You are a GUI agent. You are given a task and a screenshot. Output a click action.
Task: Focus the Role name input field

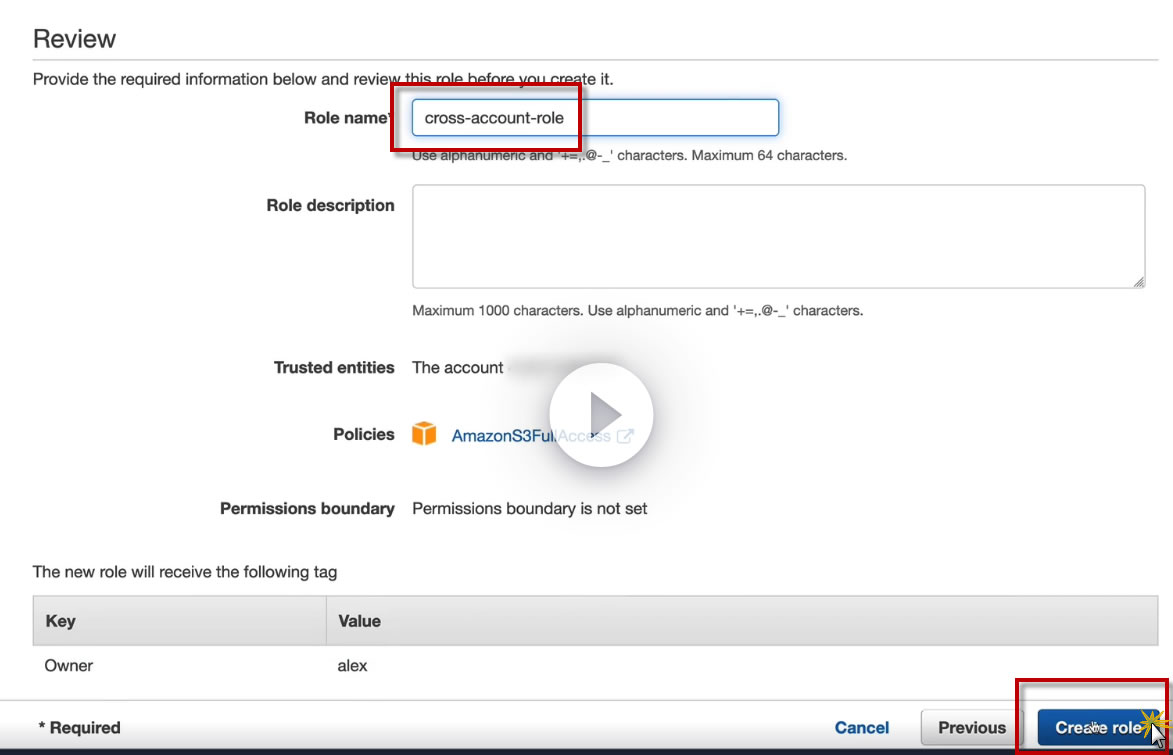point(595,118)
